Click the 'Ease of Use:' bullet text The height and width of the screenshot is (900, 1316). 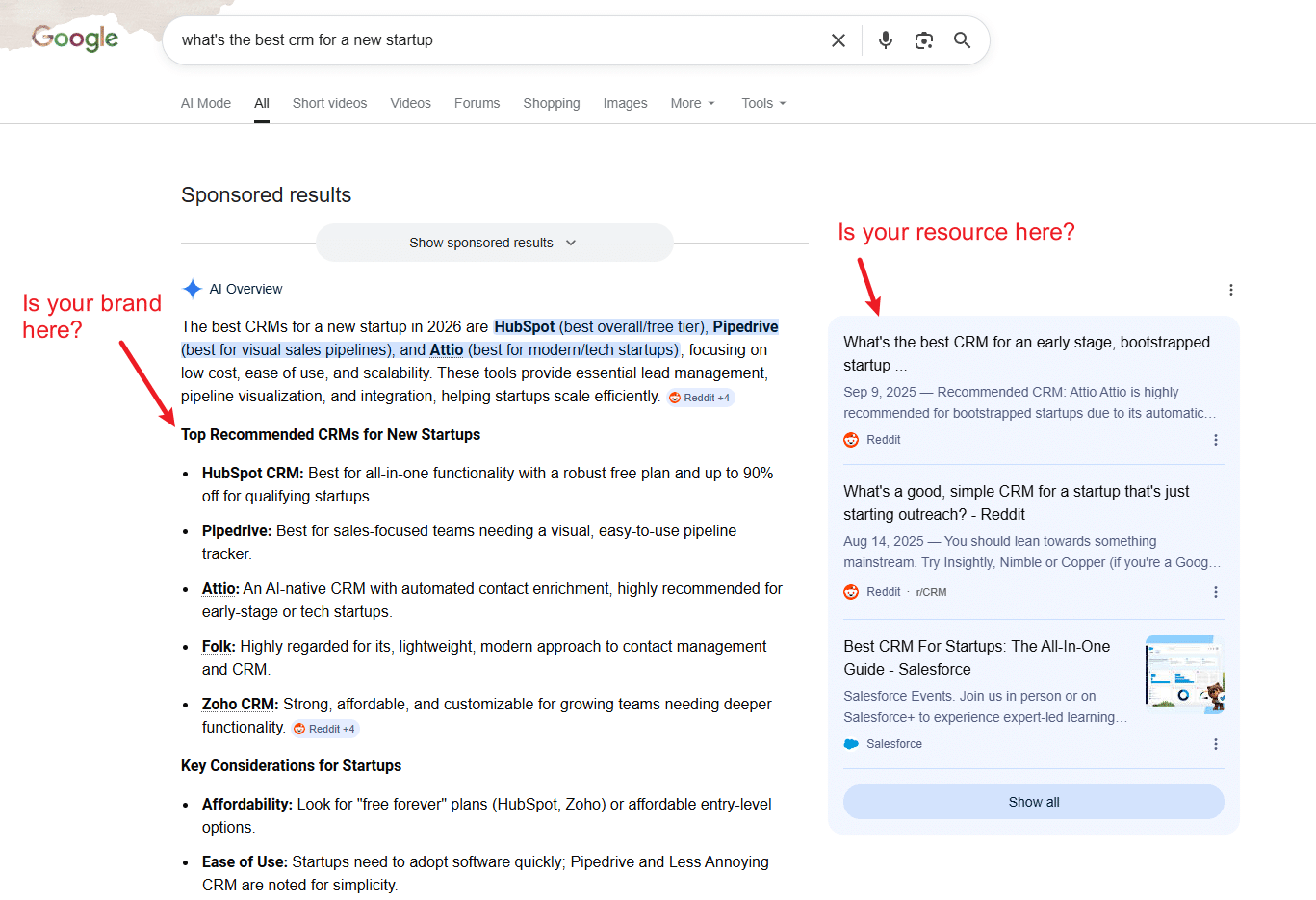pyautogui.click(x=245, y=861)
